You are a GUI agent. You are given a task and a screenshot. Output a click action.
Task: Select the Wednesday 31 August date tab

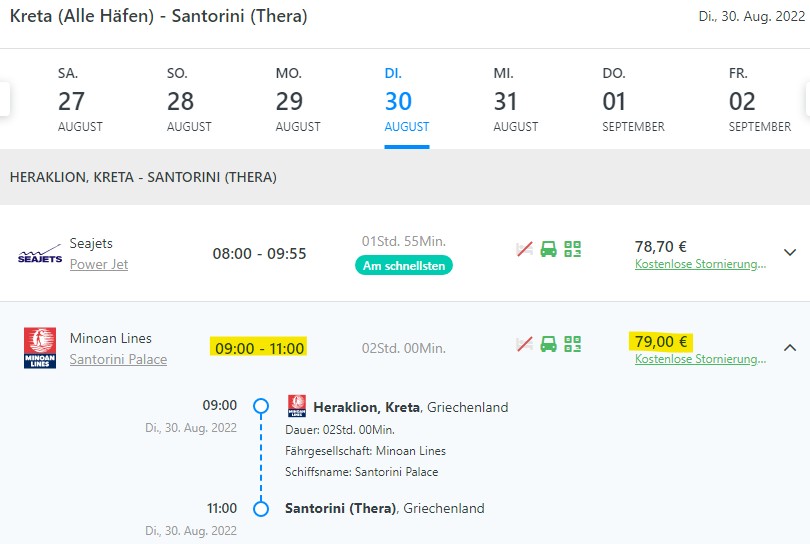click(515, 100)
